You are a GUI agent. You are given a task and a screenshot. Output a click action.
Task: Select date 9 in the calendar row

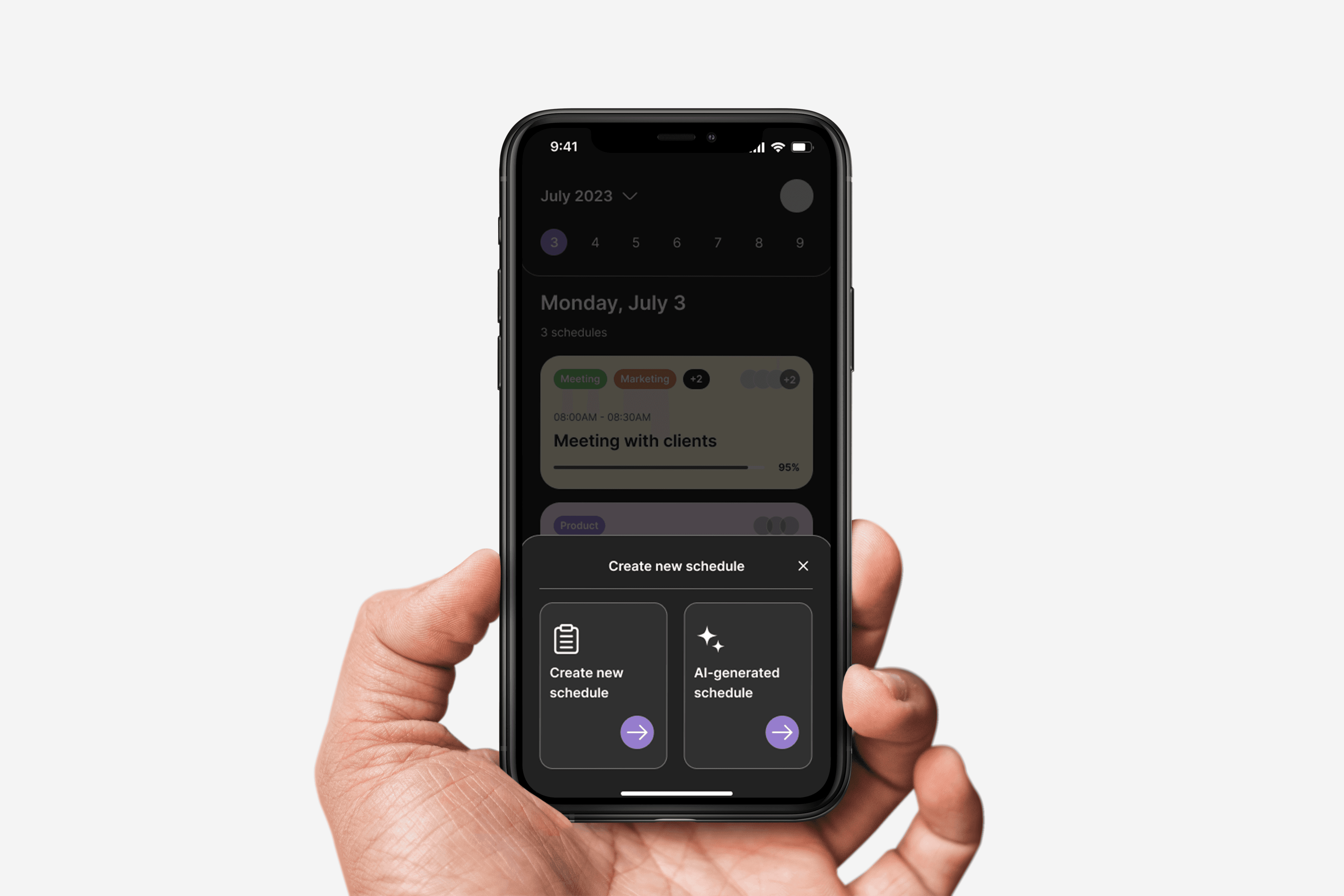pyautogui.click(x=800, y=243)
